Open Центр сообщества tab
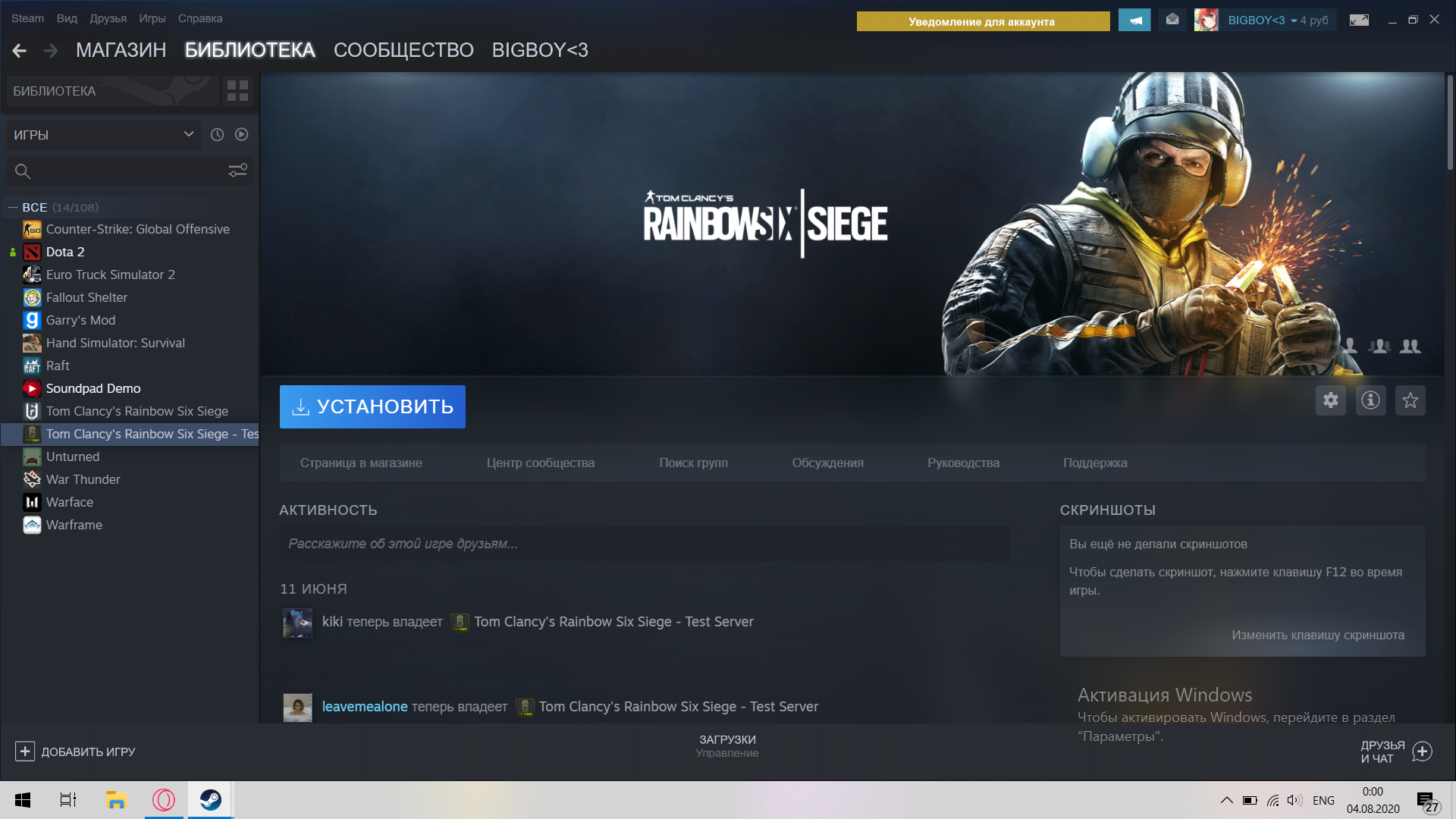Screen dimensions: 1456x819 pos(541,463)
